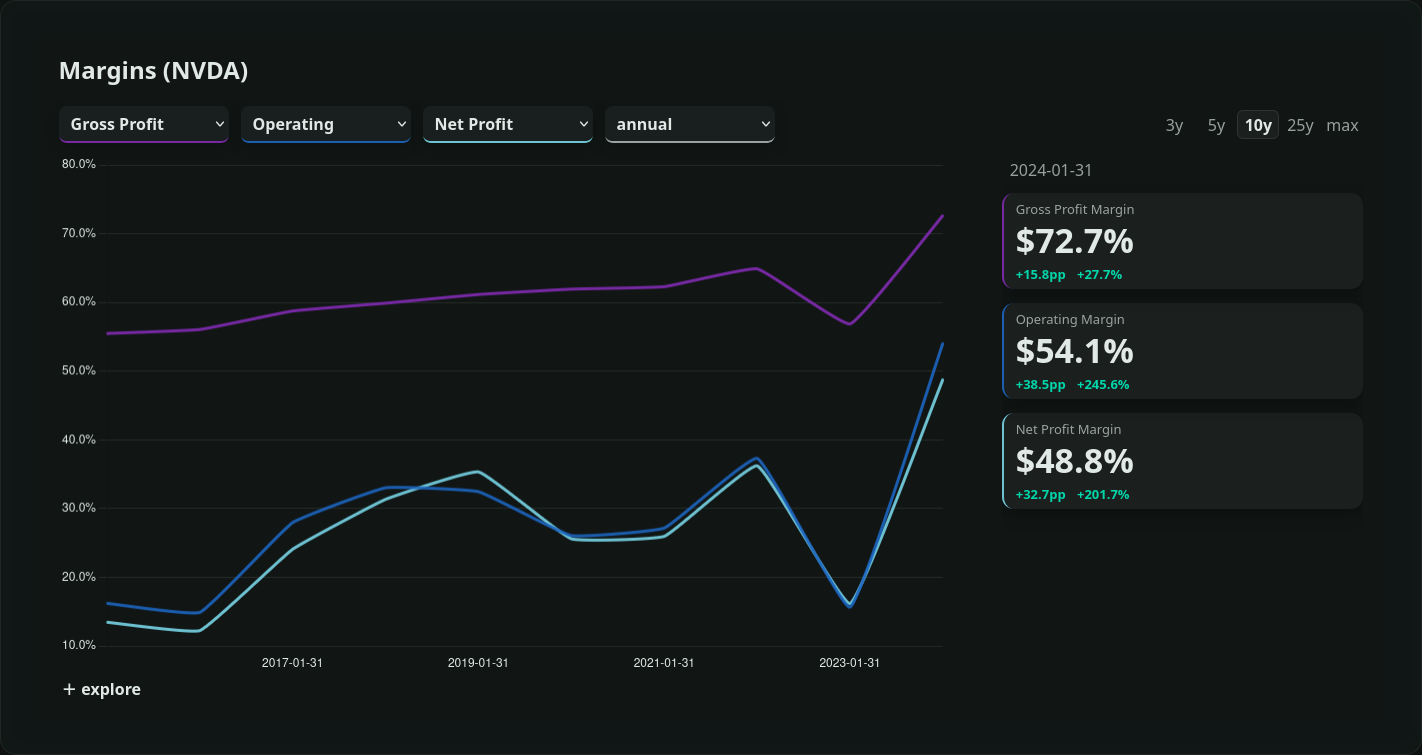Switch to the 25y time range
This screenshot has height=755, width=1422.
pyautogui.click(x=1300, y=125)
